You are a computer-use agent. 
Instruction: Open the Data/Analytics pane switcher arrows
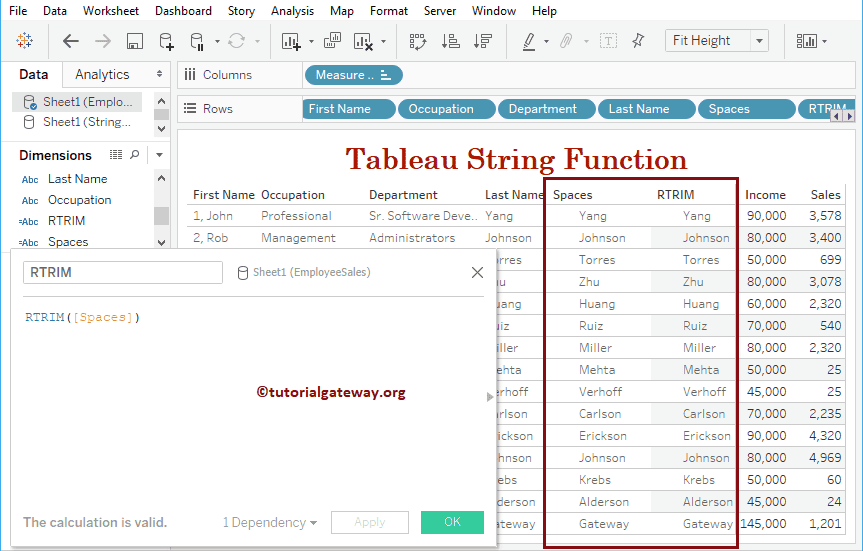pos(160,74)
